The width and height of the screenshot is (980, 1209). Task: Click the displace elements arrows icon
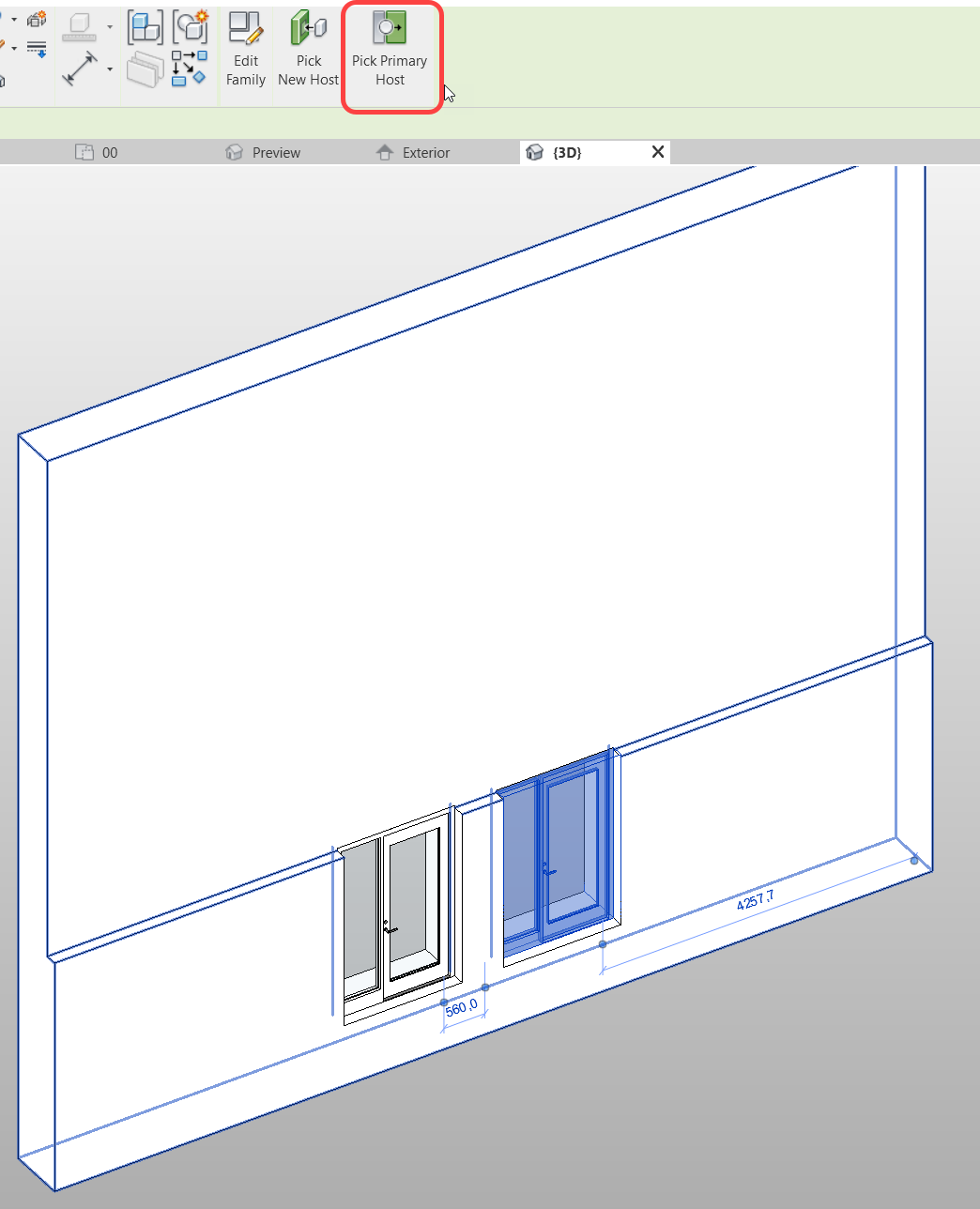(190, 69)
